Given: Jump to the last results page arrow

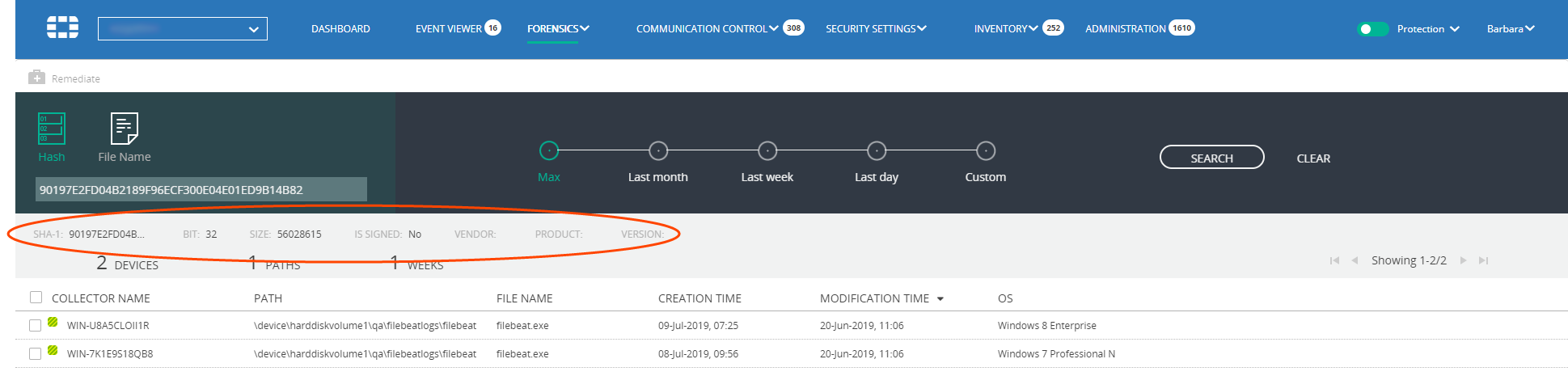Looking at the screenshot, I should pyautogui.click(x=1483, y=260).
